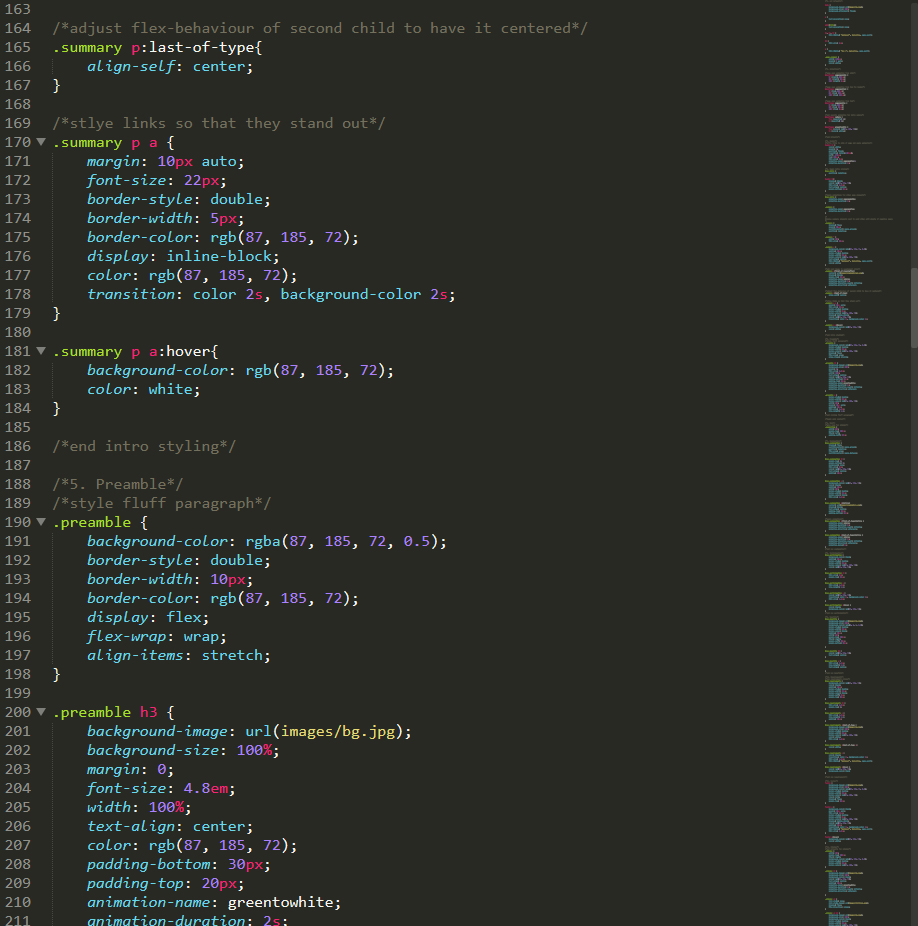This screenshot has width=918, height=926.
Task: Click the rgba function in .preamble background-color
Action: pyautogui.click(x=263, y=542)
